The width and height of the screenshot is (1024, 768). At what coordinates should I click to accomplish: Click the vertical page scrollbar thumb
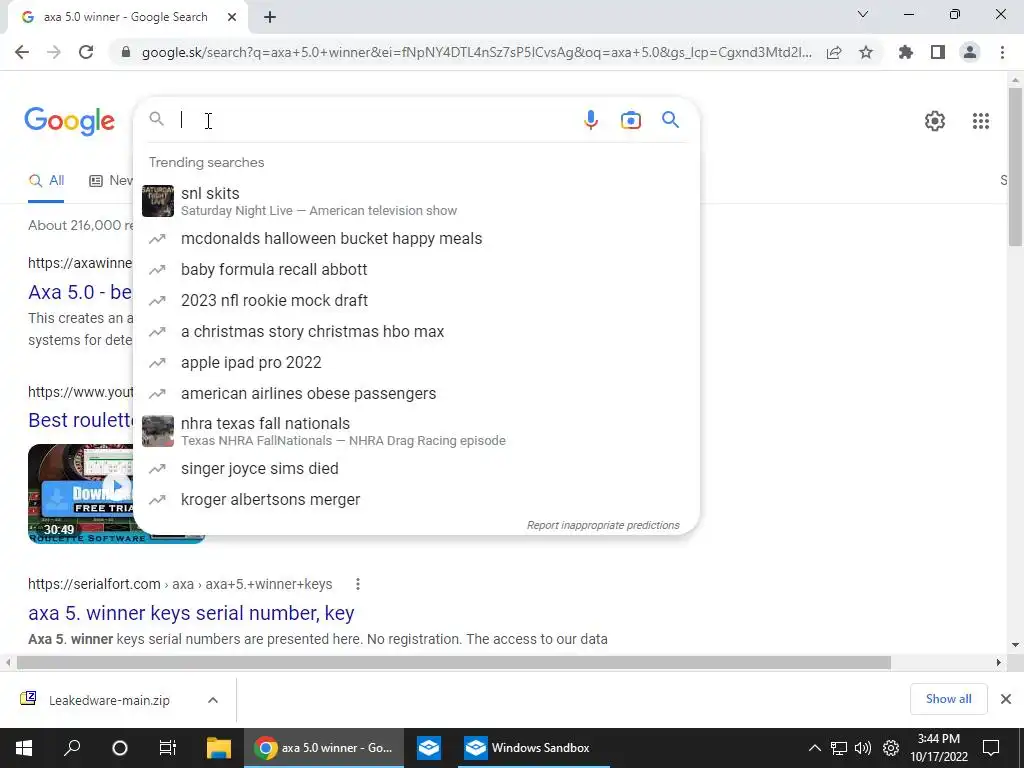1015,167
